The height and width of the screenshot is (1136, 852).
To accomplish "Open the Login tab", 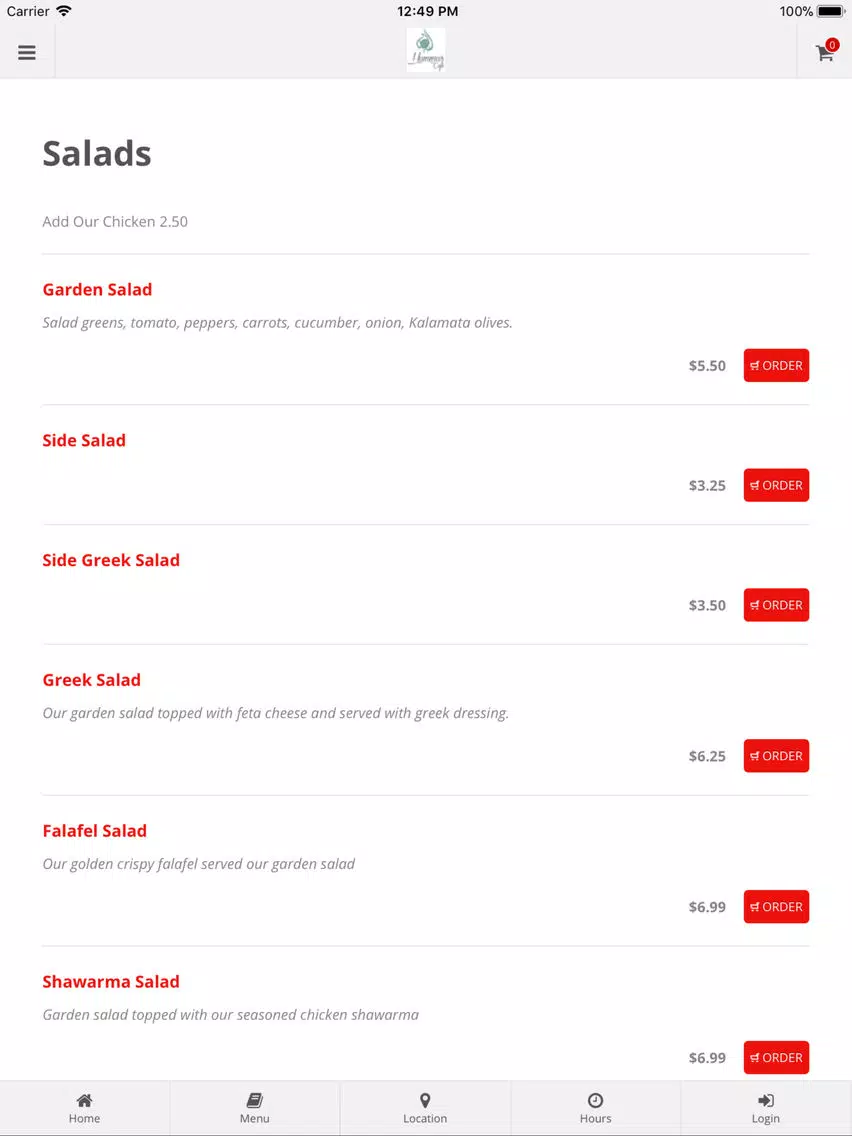I will [x=766, y=1108].
